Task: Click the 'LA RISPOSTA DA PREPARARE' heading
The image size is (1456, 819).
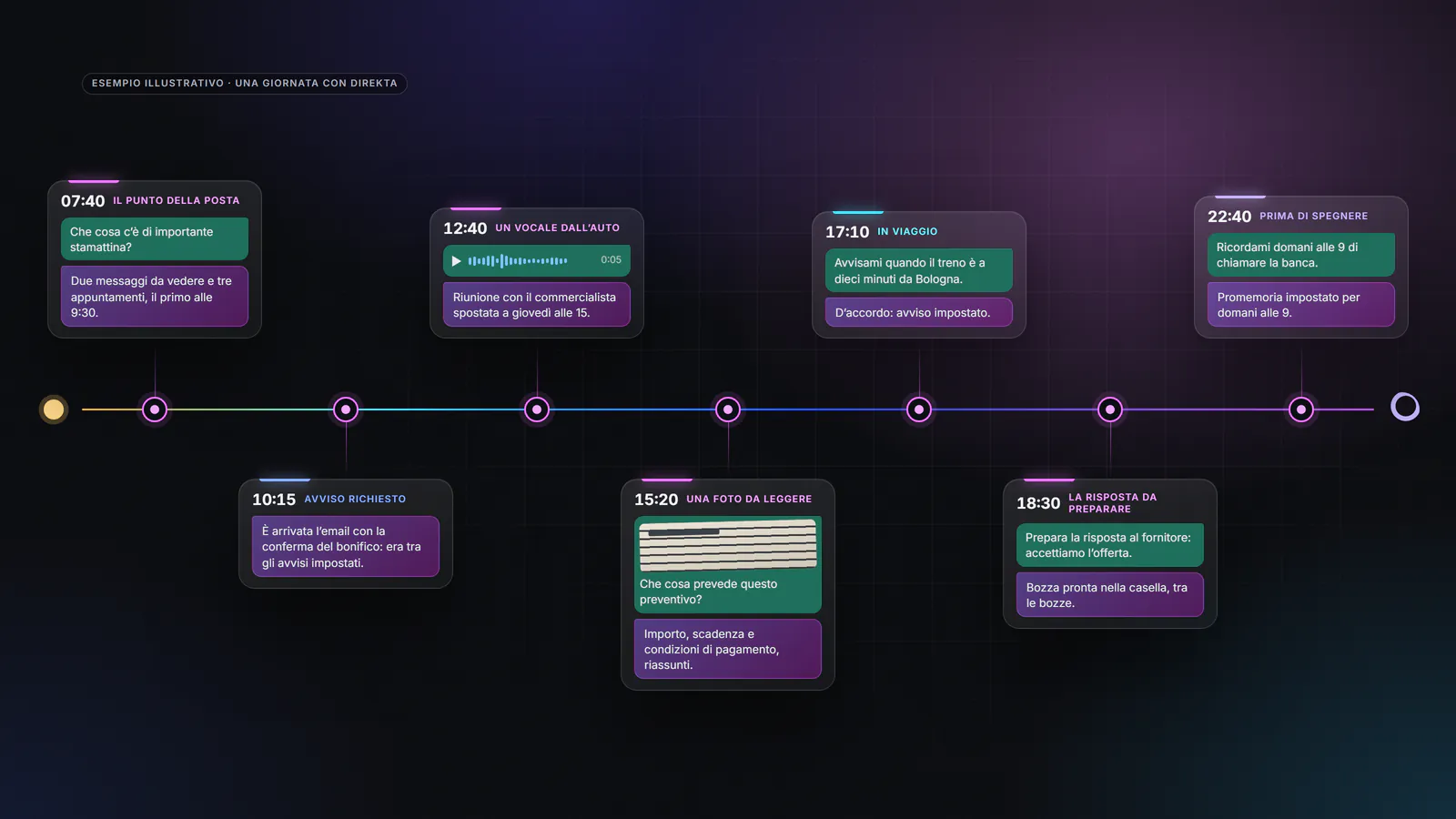Action: [1113, 503]
